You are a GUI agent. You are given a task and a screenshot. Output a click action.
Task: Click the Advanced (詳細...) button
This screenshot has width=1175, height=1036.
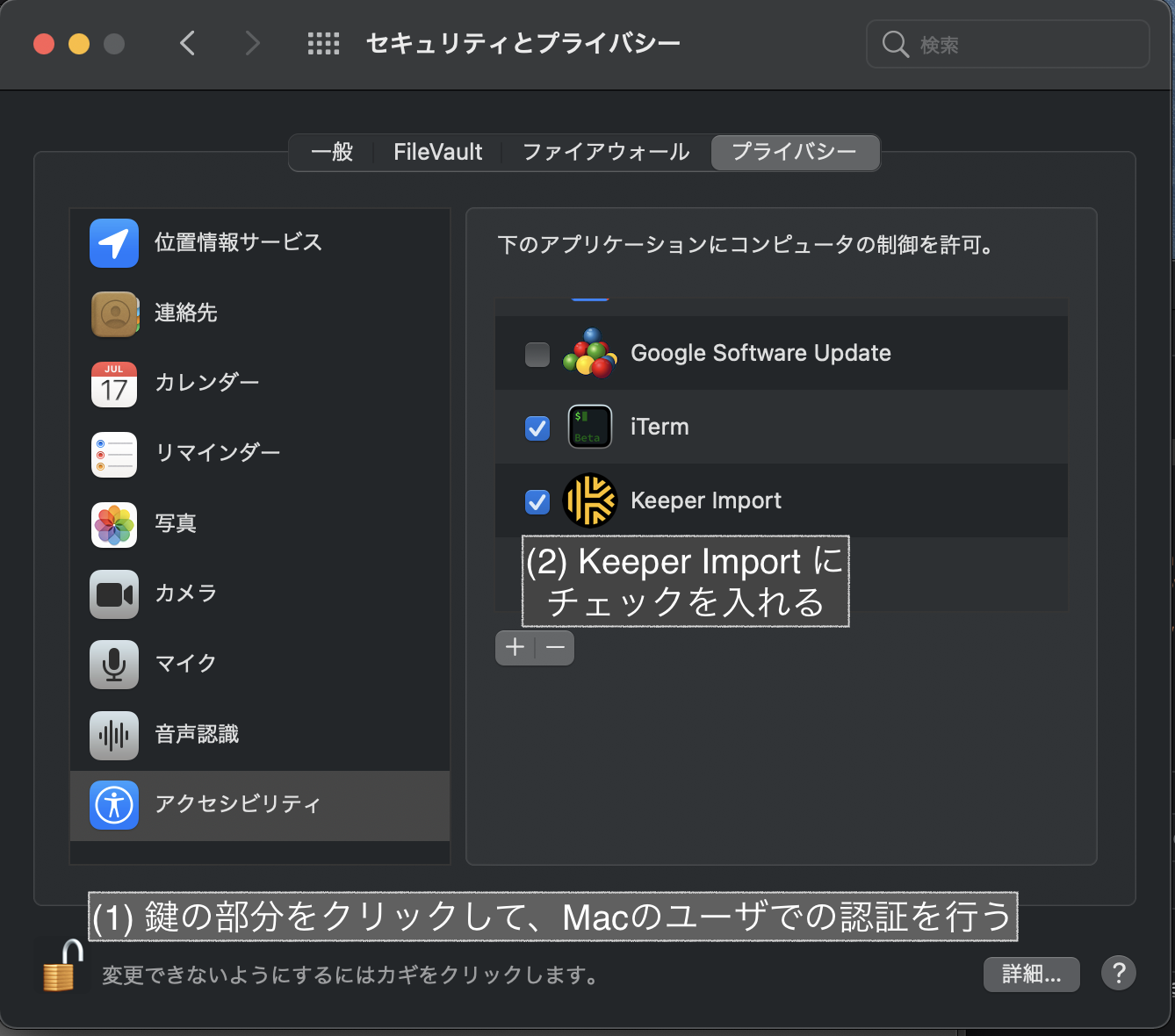1031,974
